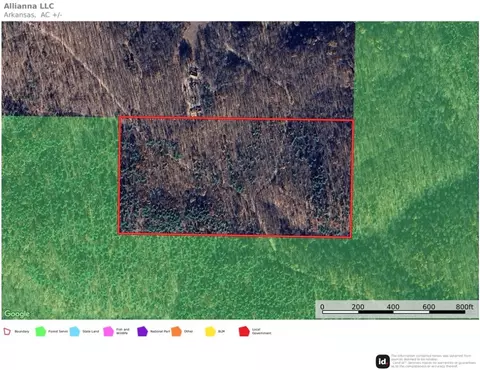Click the yellow BLM legend swatch
This screenshot has width=480, height=370.
click(x=210, y=331)
